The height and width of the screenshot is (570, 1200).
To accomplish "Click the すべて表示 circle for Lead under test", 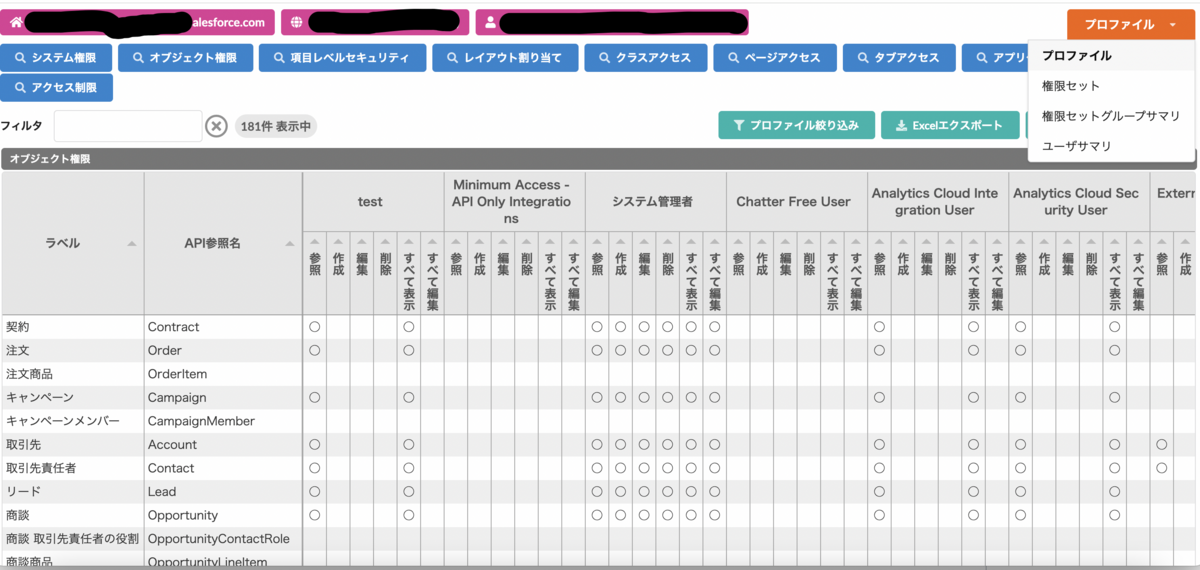I will click(x=408, y=492).
